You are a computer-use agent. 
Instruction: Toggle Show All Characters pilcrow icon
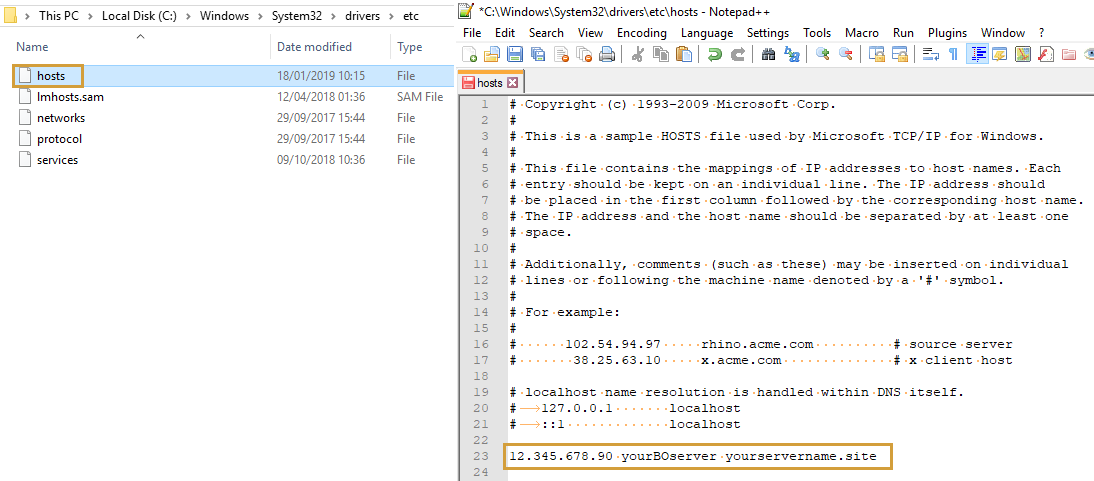(x=952, y=55)
